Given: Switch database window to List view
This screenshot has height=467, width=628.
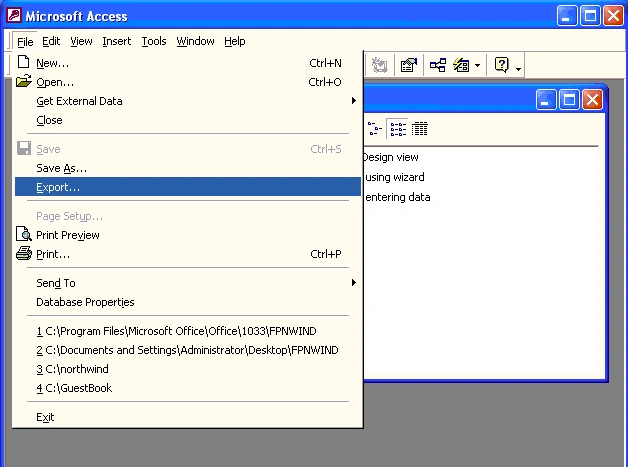Looking at the screenshot, I should tap(398, 129).
